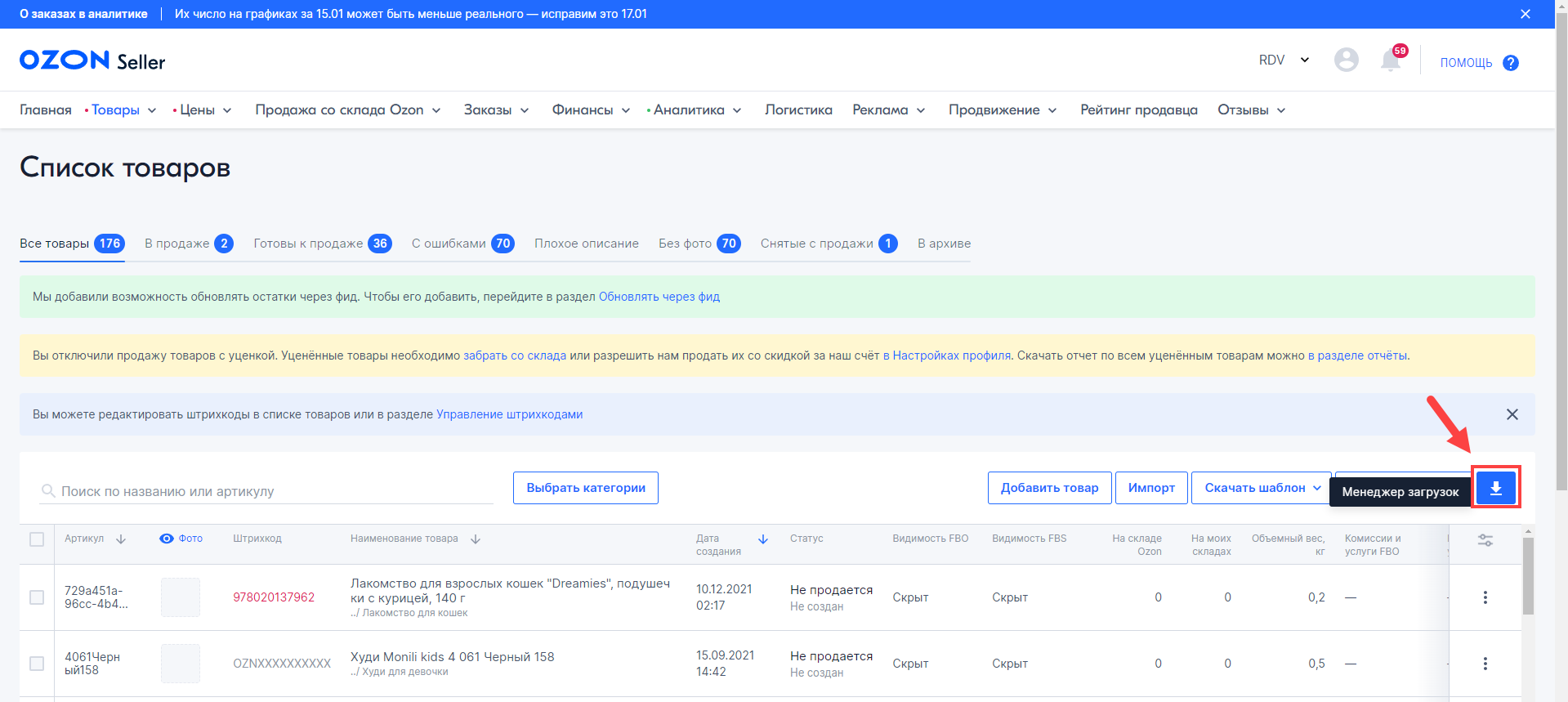Check the Dreamies product row checkbox
Viewport: 1568px width, 702px height.
(x=37, y=597)
